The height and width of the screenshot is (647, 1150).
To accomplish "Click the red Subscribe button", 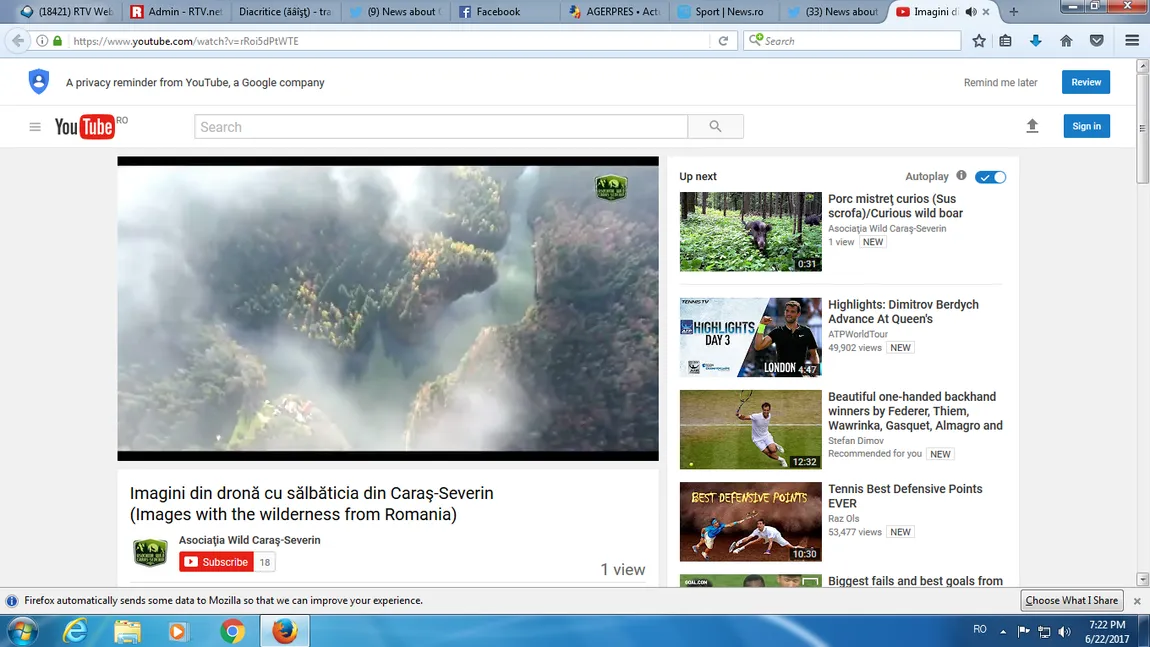I will coord(216,562).
